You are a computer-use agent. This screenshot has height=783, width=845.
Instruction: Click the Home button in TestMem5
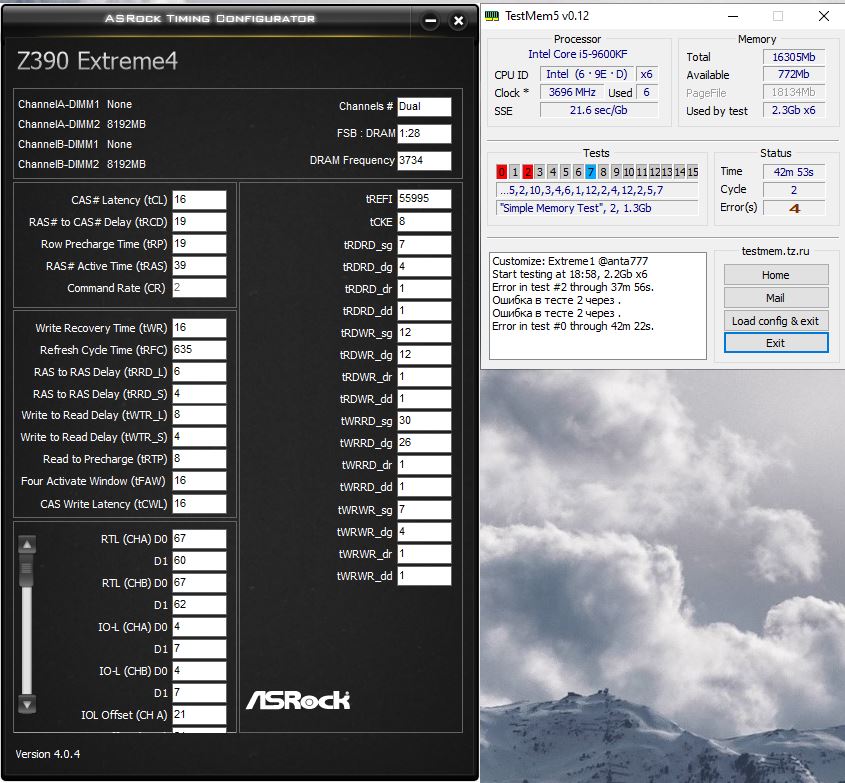pos(775,275)
